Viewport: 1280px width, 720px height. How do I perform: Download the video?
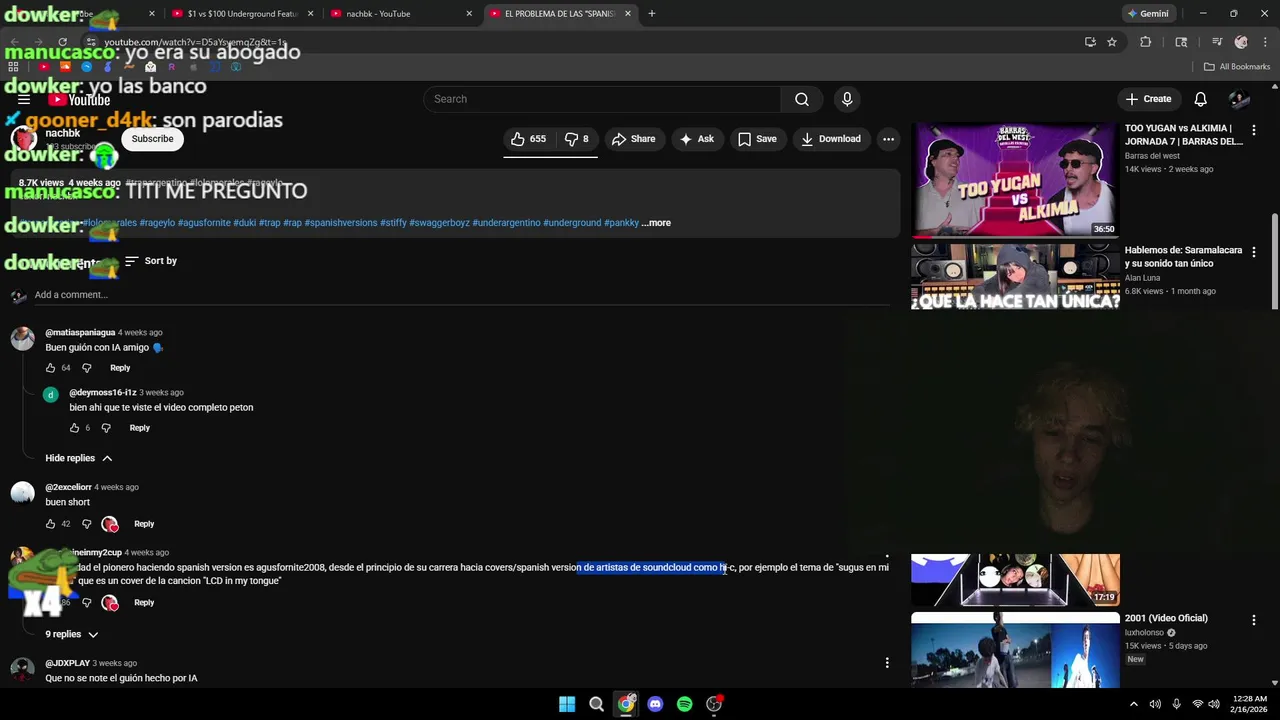830,139
